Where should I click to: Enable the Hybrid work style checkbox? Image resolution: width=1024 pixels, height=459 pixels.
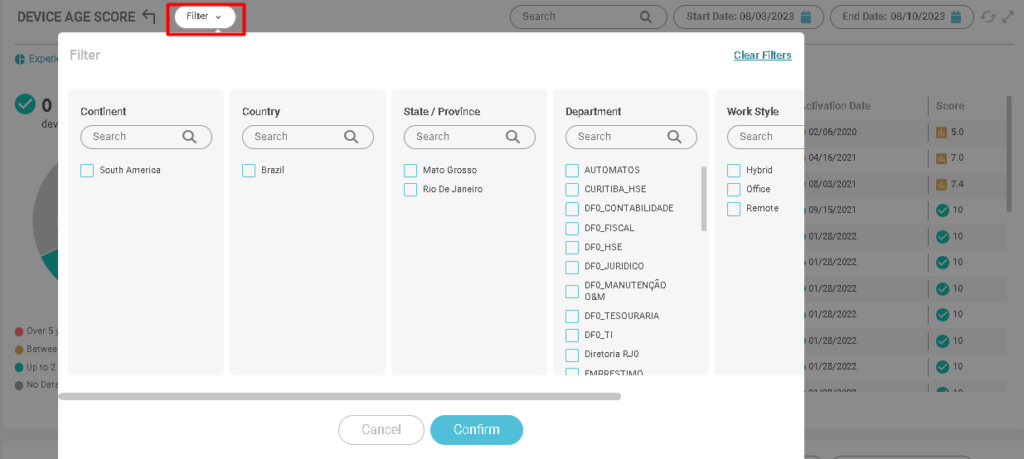pyautogui.click(x=734, y=171)
